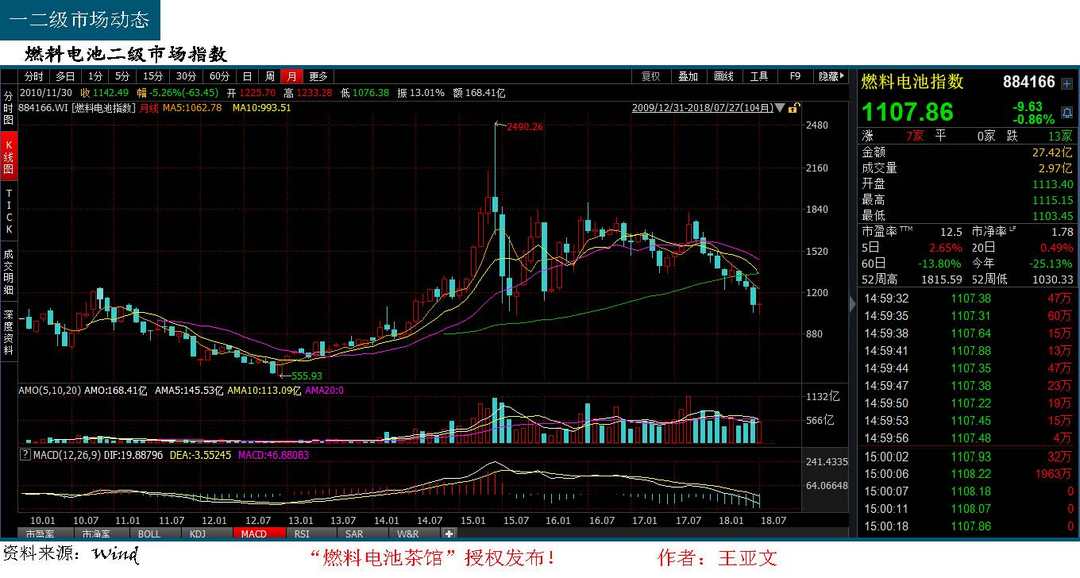
Task: Click the 今年 -25.13% value
Action: pos(1049,264)
